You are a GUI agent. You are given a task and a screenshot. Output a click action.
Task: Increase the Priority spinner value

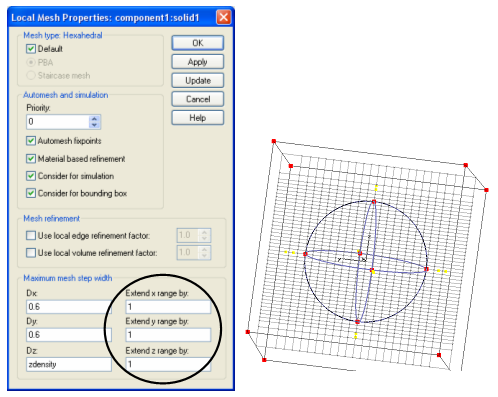pyautogui.click(x=94, y=118)
